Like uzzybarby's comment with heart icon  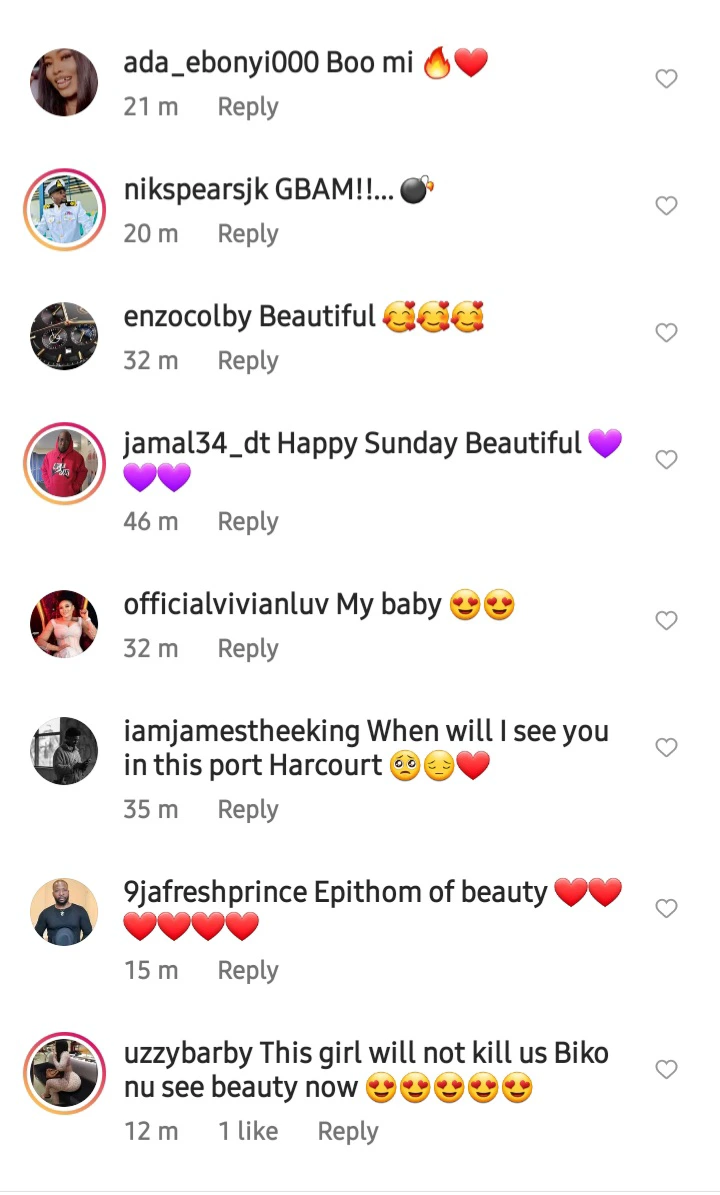coord(666,1070)
